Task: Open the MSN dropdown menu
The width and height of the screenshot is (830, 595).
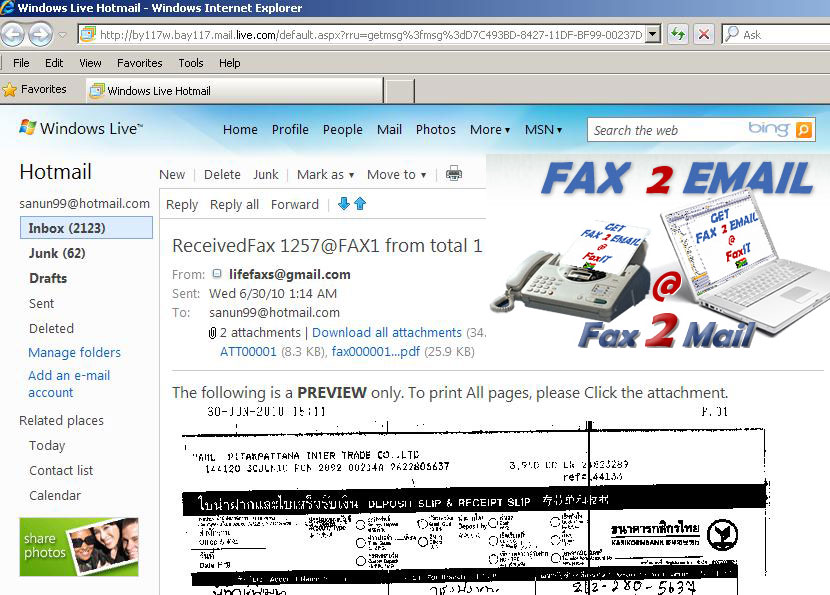Action: click(543, 130)
